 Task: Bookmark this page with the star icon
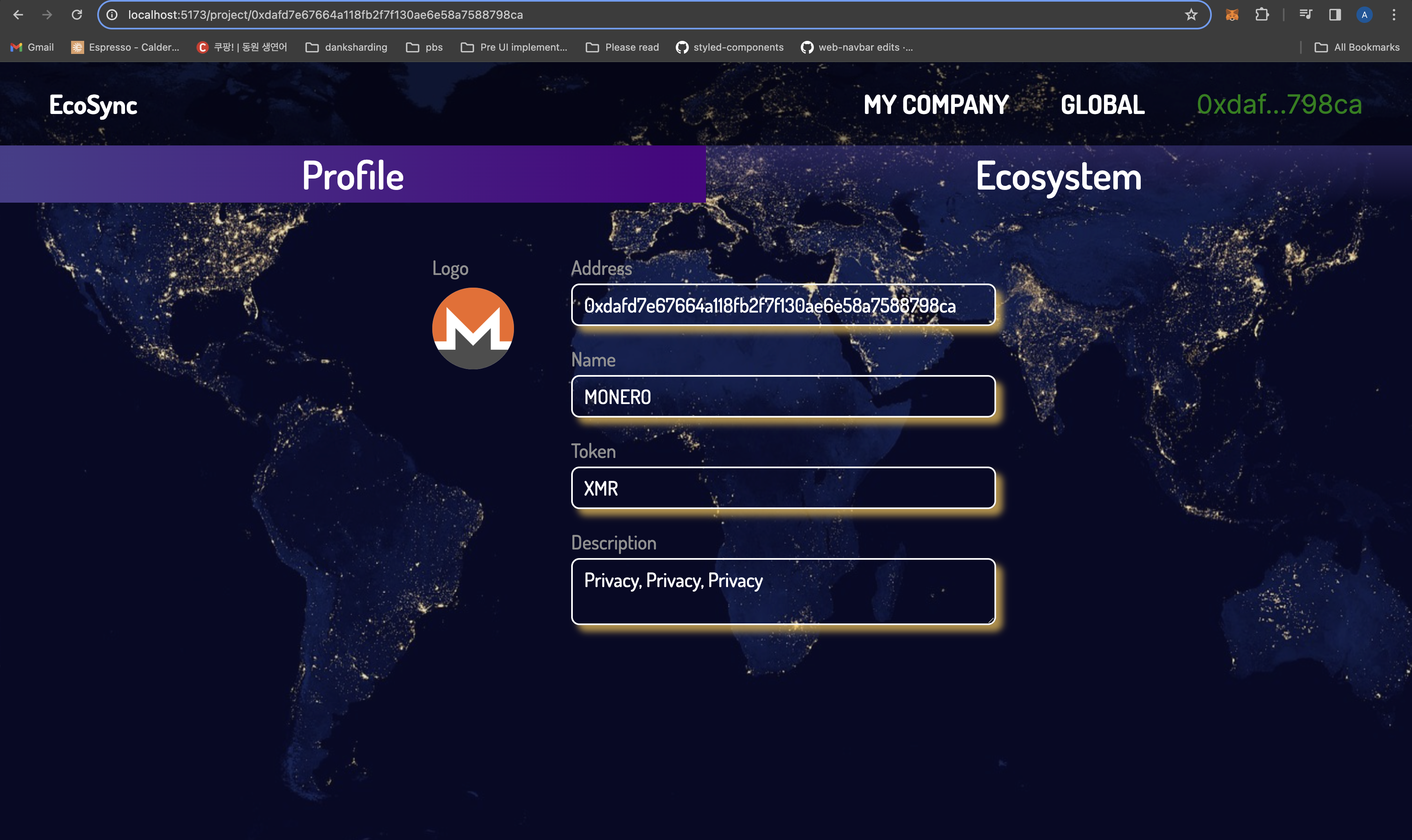point(1191,15)
